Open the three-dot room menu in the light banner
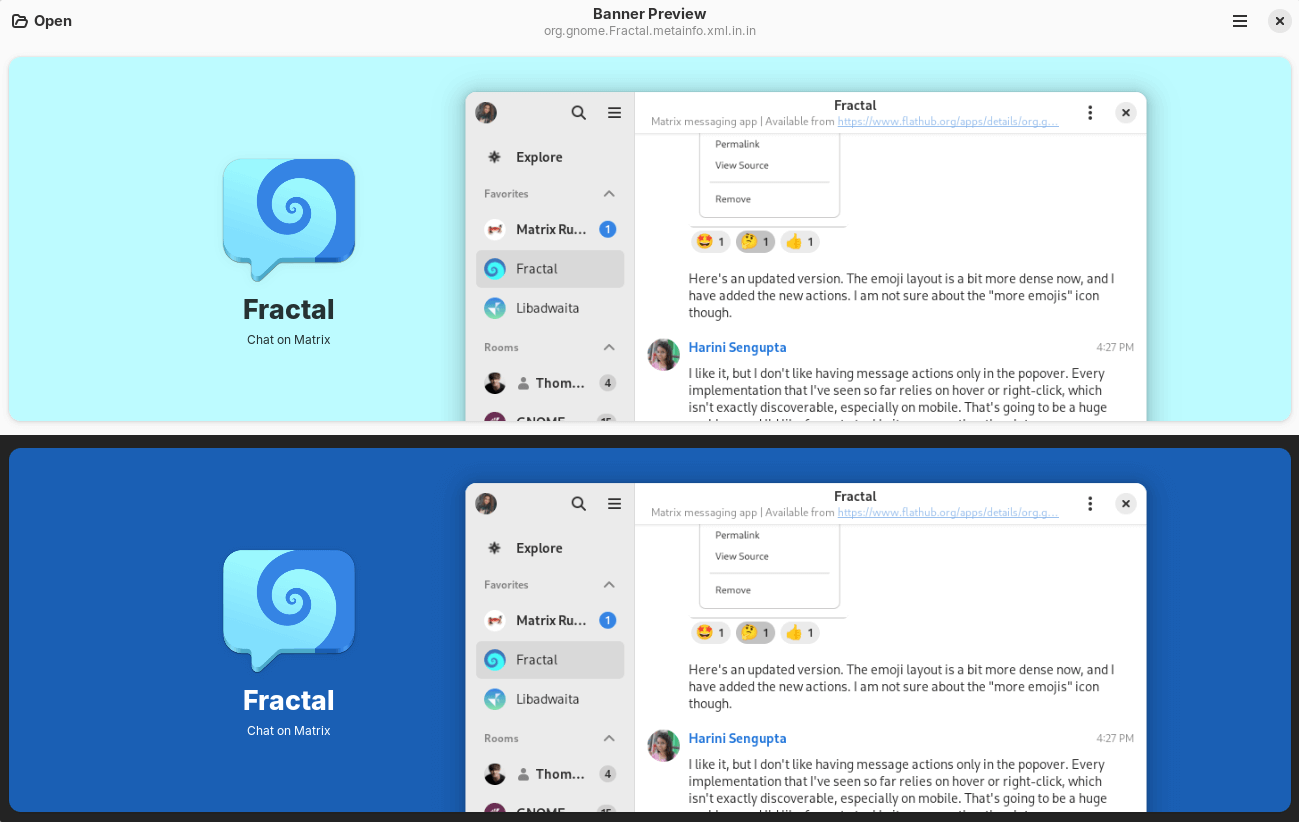The height and width of the screenshot is (822, 1299). 1091,113
